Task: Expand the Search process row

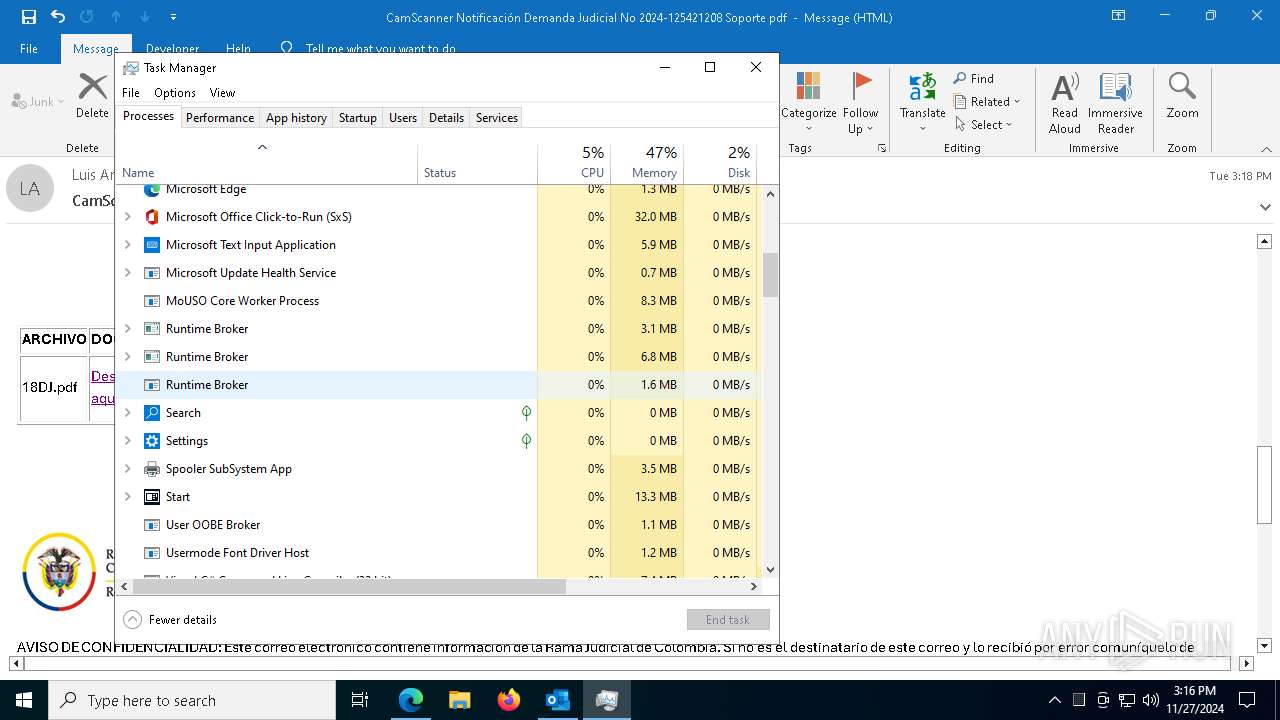Action: click(x=127, y=413)
